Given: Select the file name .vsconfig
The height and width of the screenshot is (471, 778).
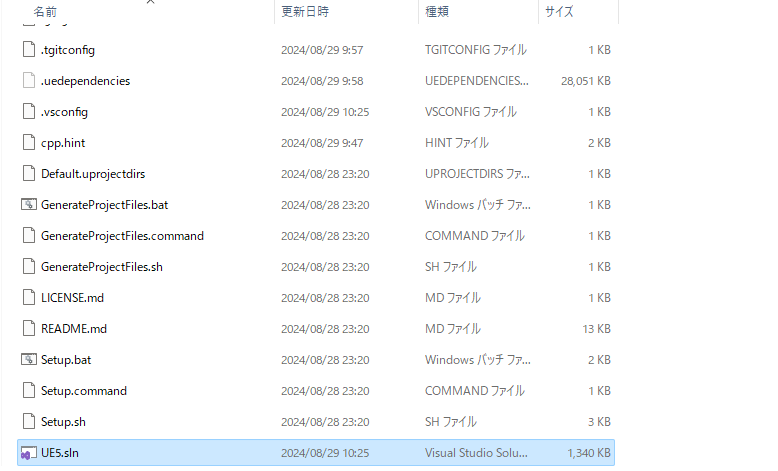Looking at the screenshot, I should click(x=65, y=112).
